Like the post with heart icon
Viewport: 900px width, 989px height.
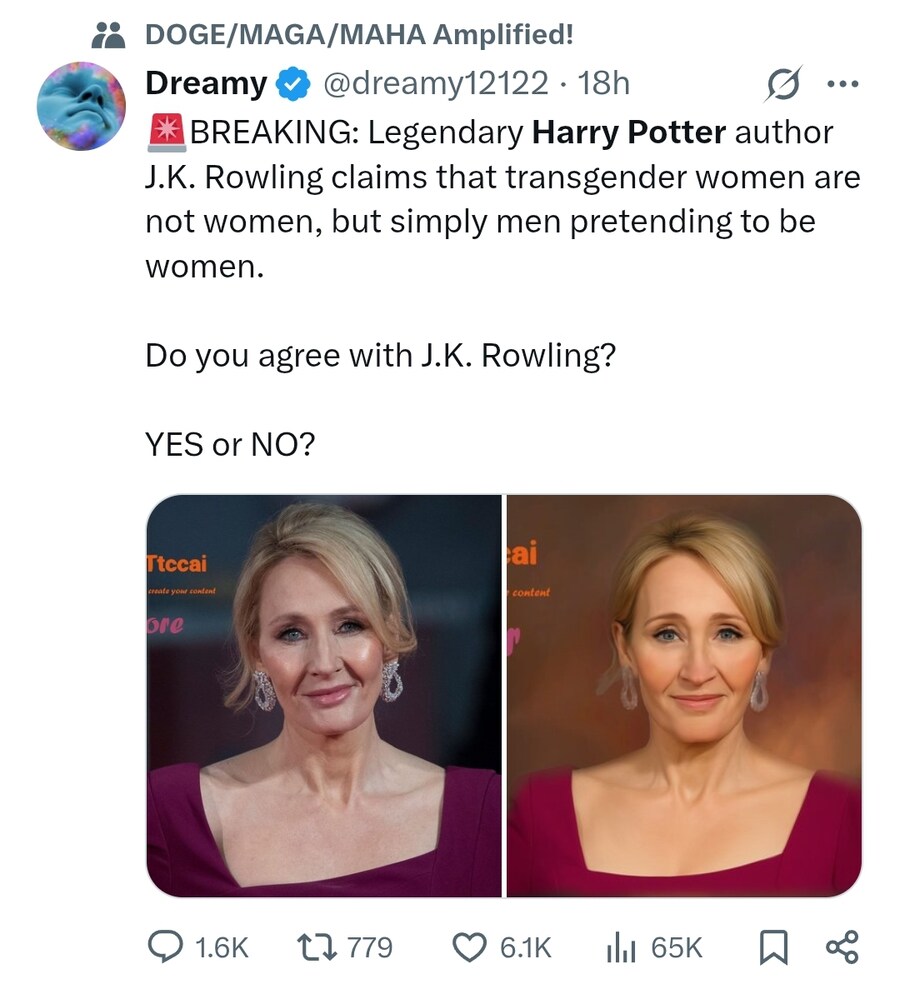(470, 948)
